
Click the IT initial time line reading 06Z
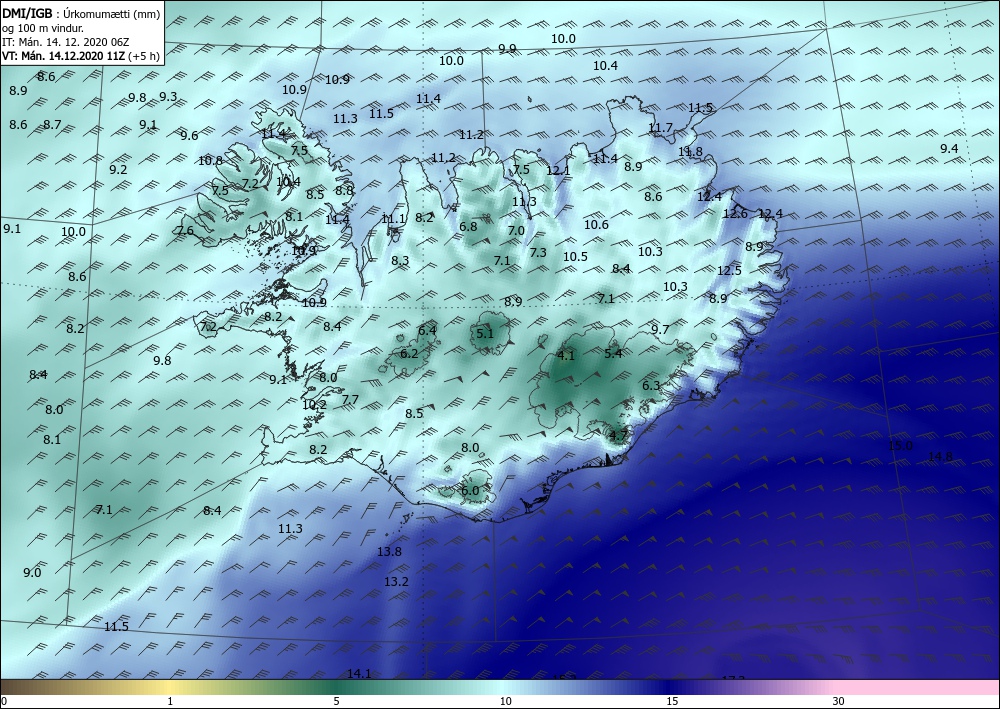pyautogui.click(x=66, y=42)
